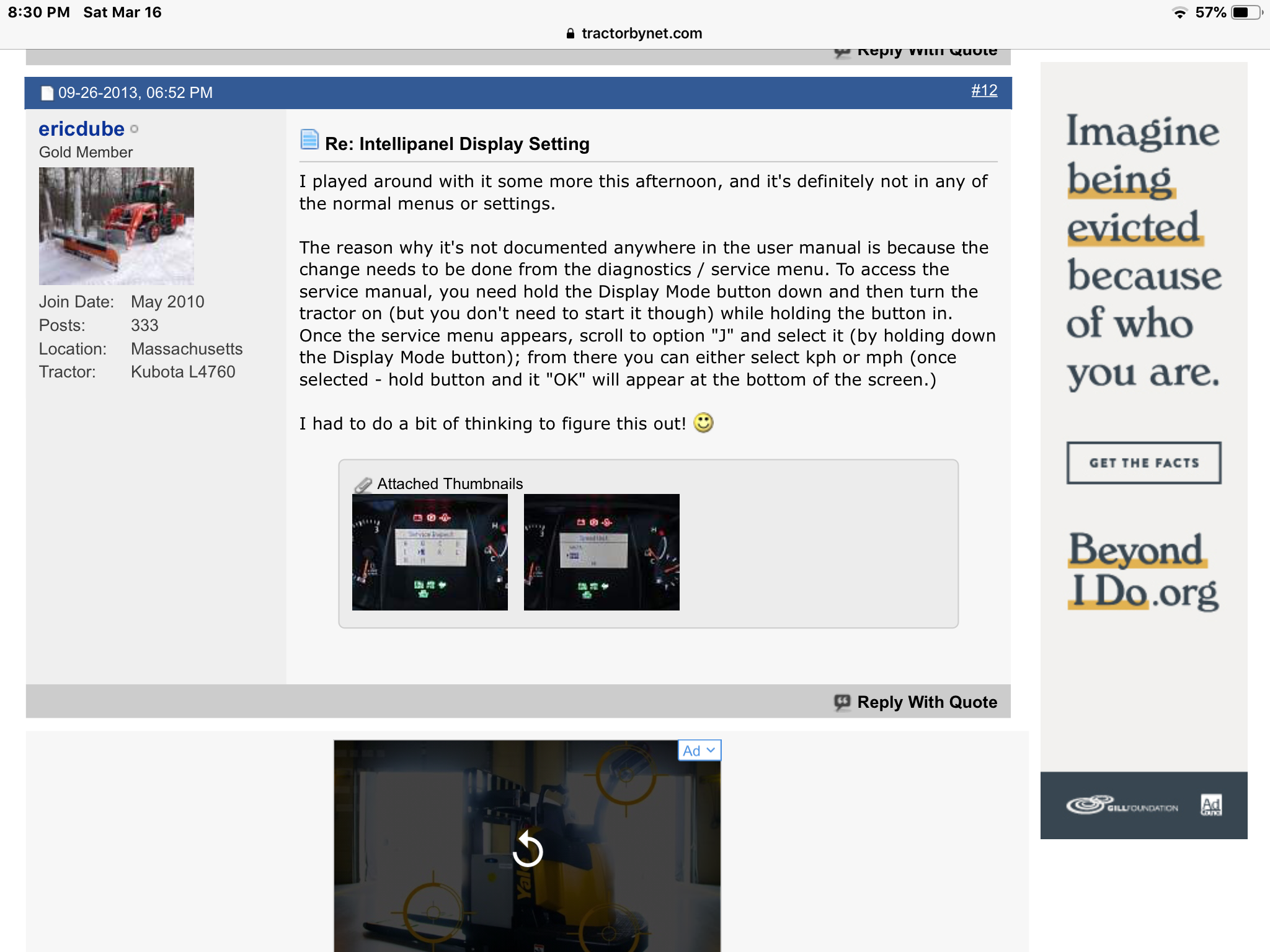Click ericdube's offline status indicator
Screen dimensions: 1270x952
point(135,130)
